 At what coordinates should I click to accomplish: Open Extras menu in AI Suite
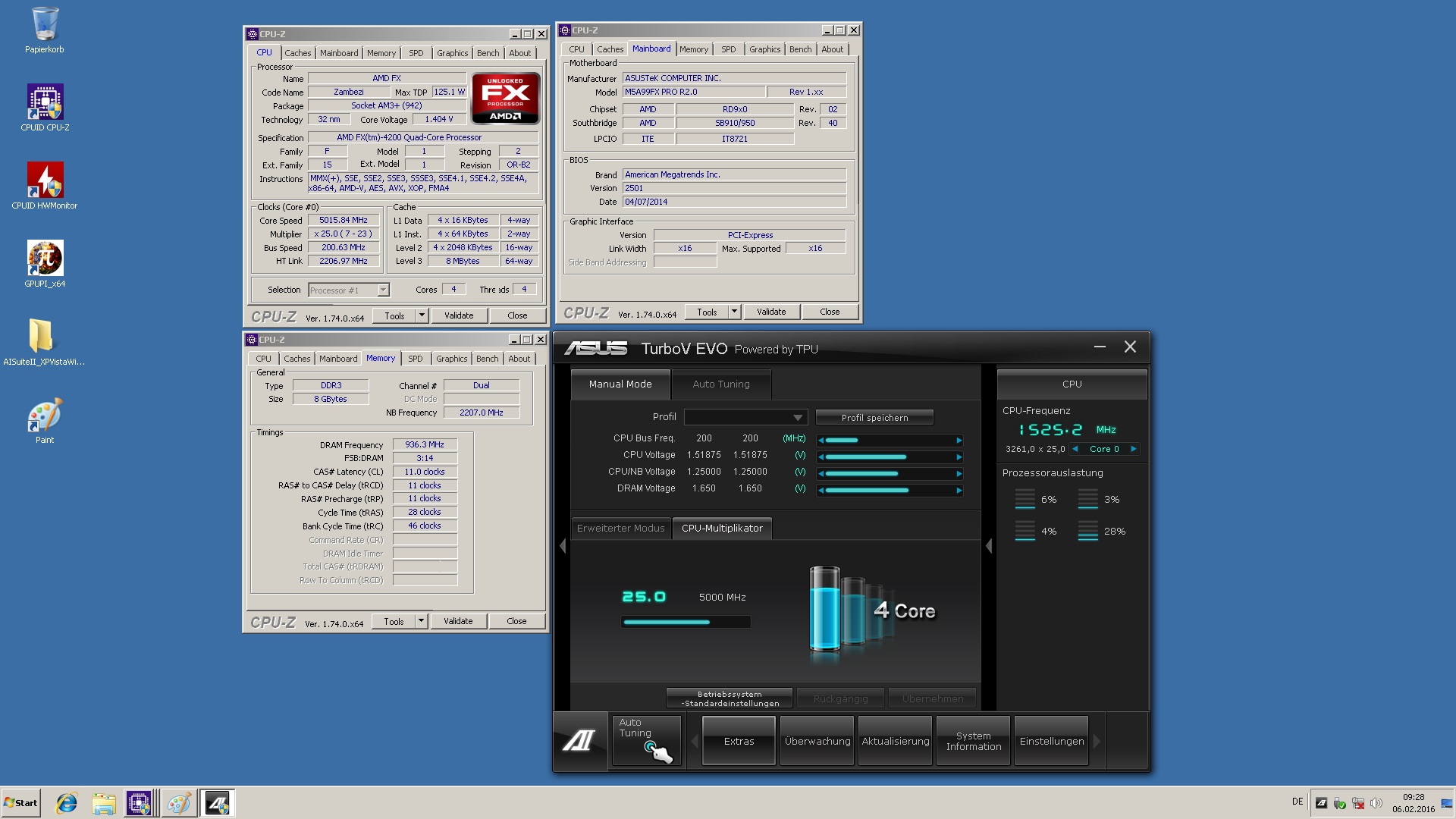(x=739, y=741)
